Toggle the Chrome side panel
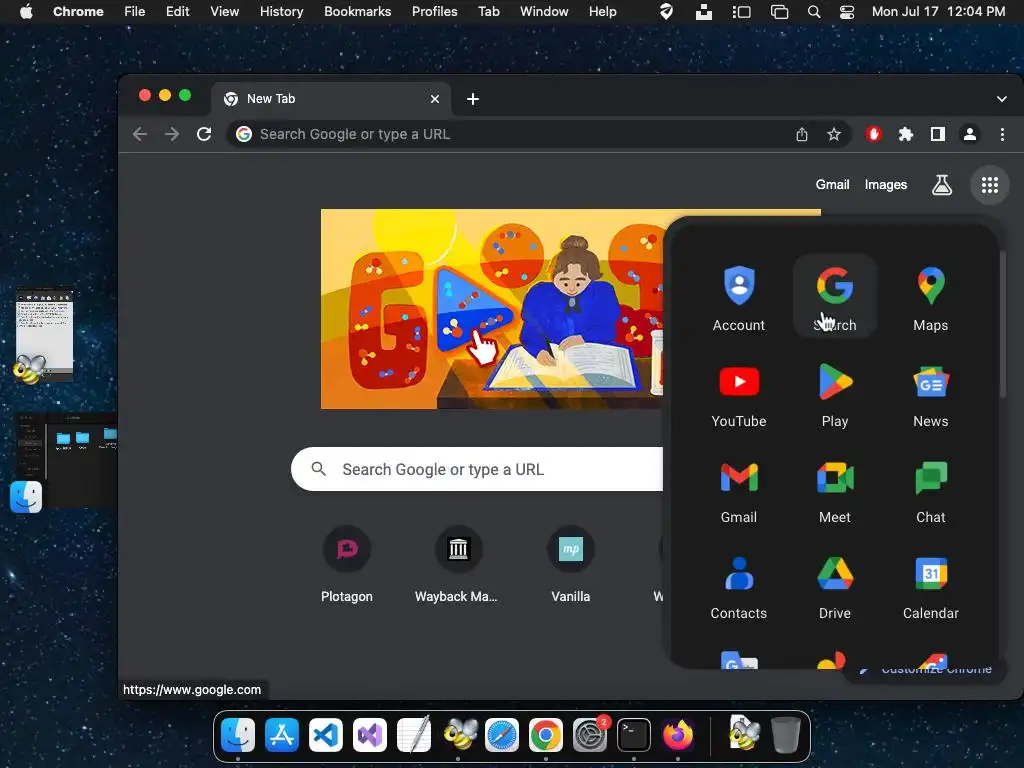This screenshot has width=1024, height=768. click(x=937, y=134)
